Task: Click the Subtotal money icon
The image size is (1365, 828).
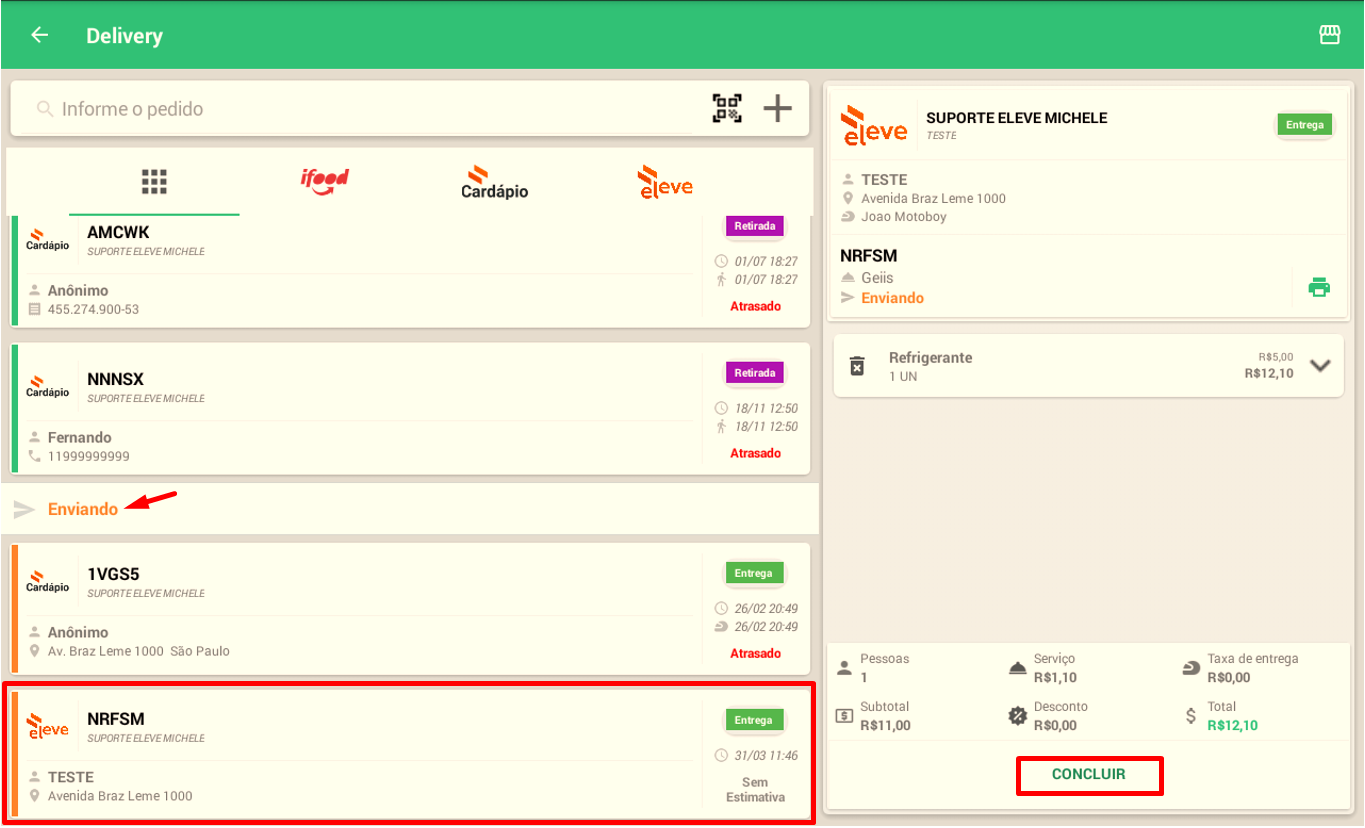Action: pyautogui.click(x=844, y=715)
